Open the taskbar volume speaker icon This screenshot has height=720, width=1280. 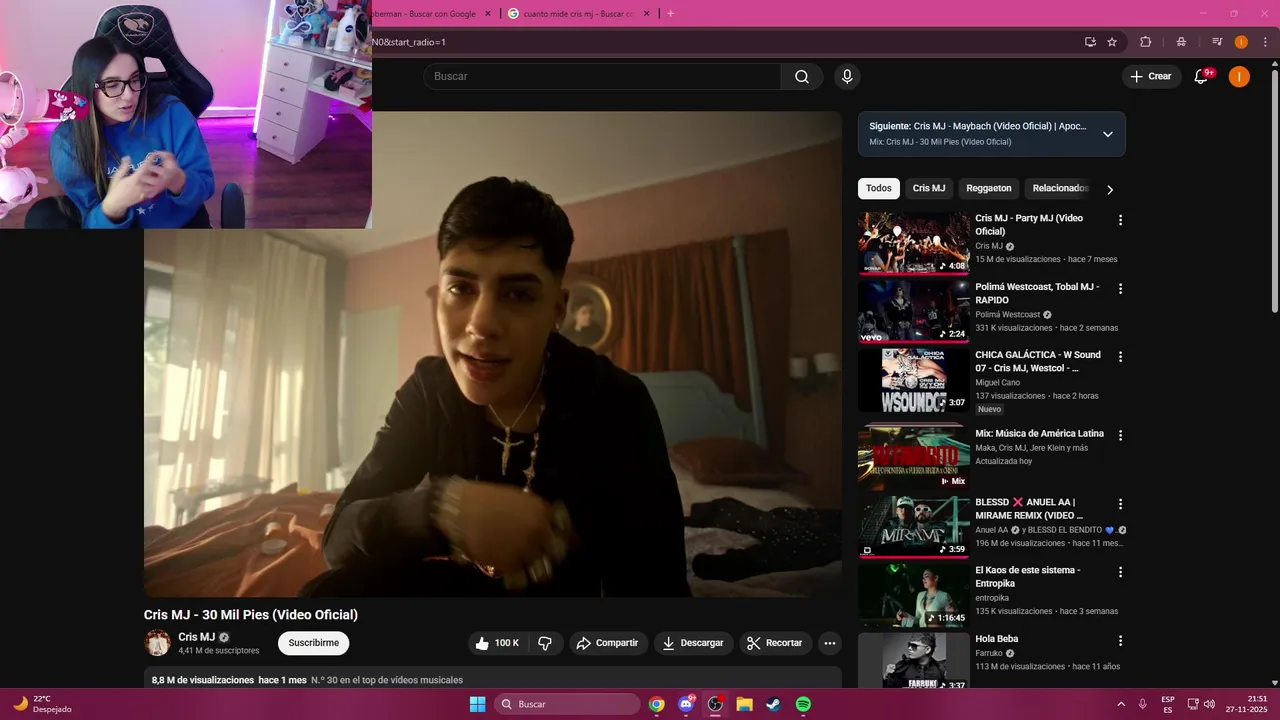pyautogui.click(x=1209, y=704)
